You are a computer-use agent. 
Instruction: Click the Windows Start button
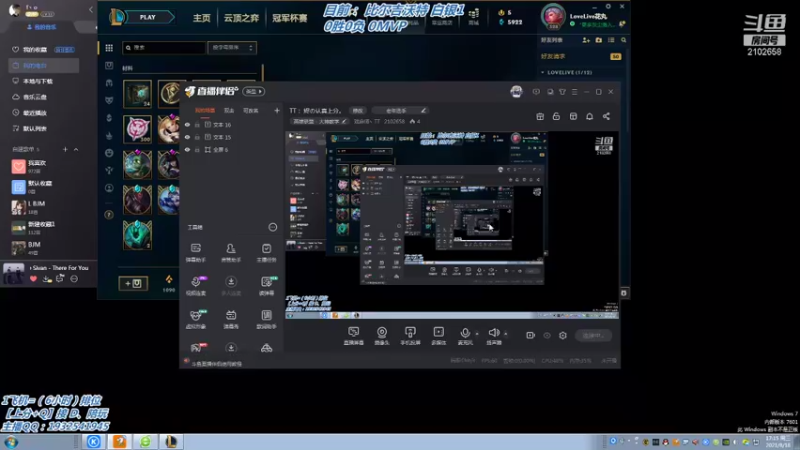[x=11, y=442]
